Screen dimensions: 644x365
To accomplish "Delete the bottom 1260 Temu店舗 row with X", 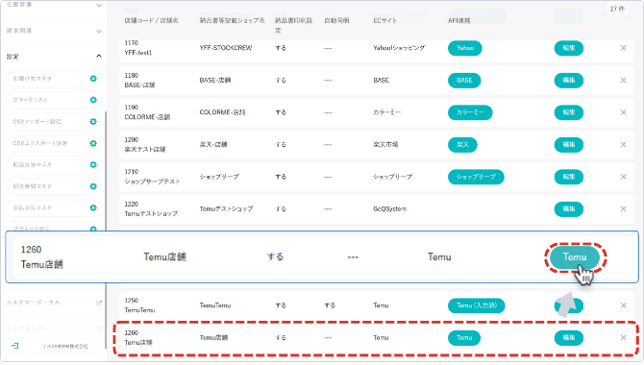I will coord(623,337).
